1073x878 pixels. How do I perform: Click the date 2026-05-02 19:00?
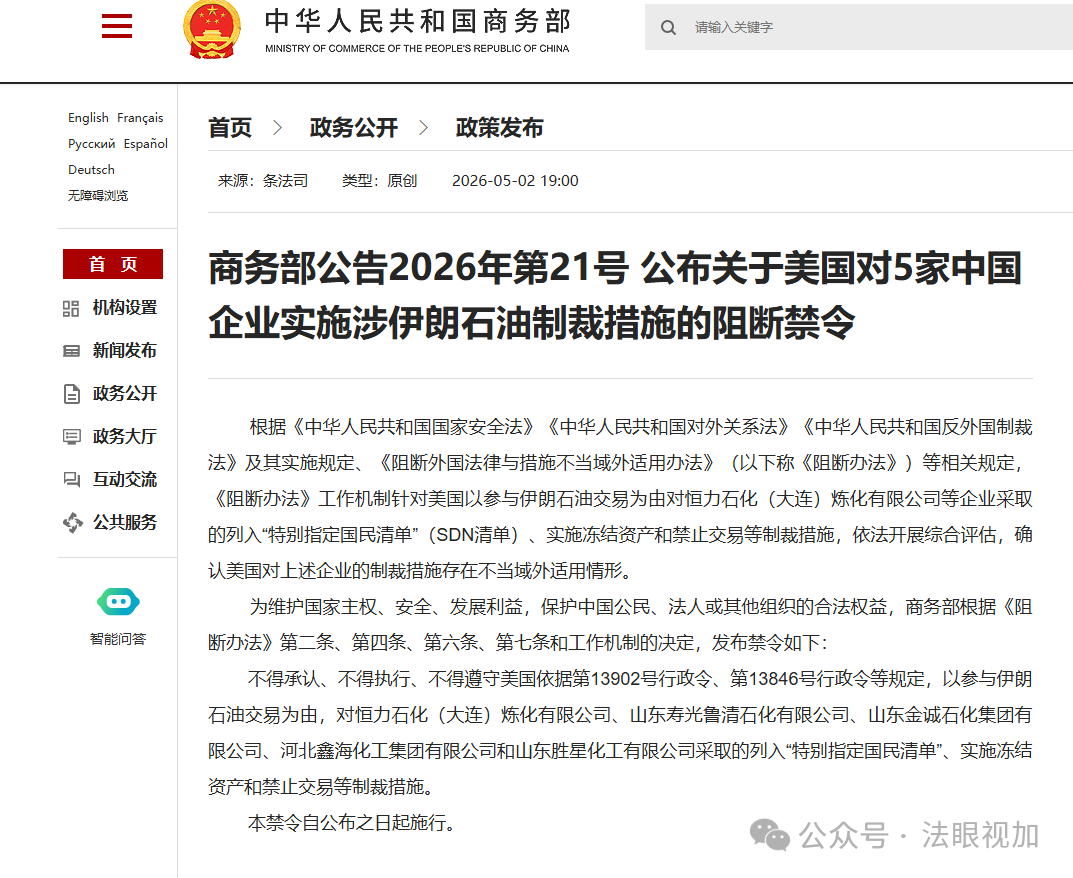click(x=515, y=181)
